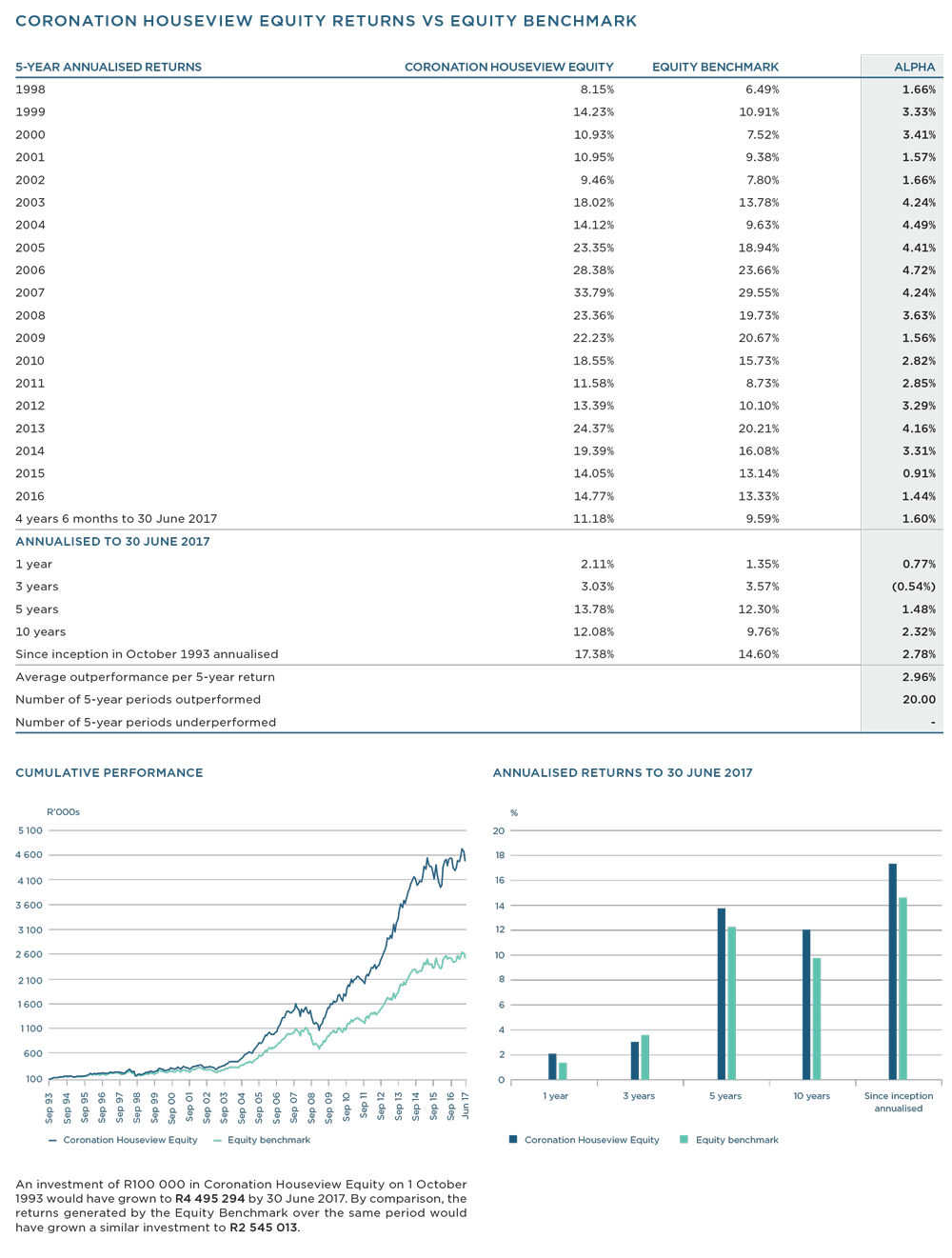This screenshot has height=1258, width=952.
Task: Click the 3.31% alpha for 2014
Action: 919,451
